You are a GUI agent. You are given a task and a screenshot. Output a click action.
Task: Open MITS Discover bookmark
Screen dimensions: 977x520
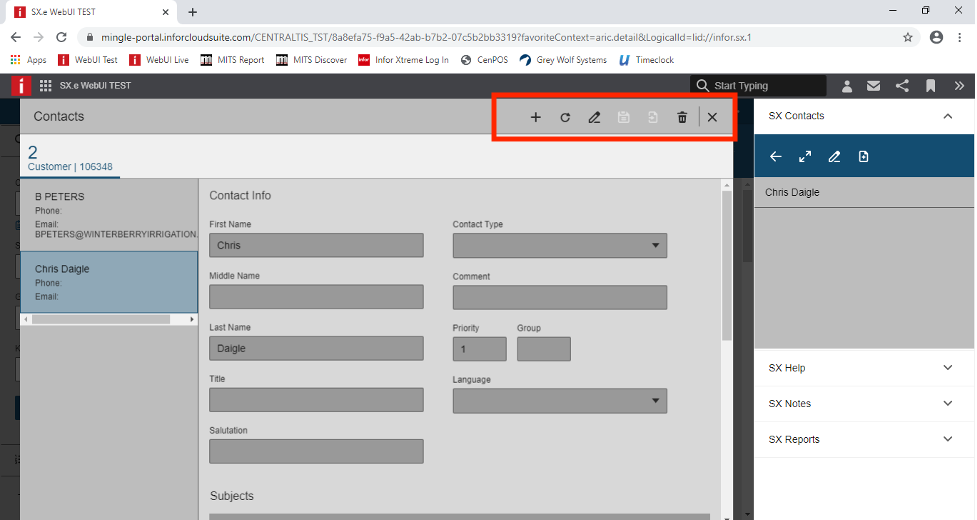tap(312, 60)
